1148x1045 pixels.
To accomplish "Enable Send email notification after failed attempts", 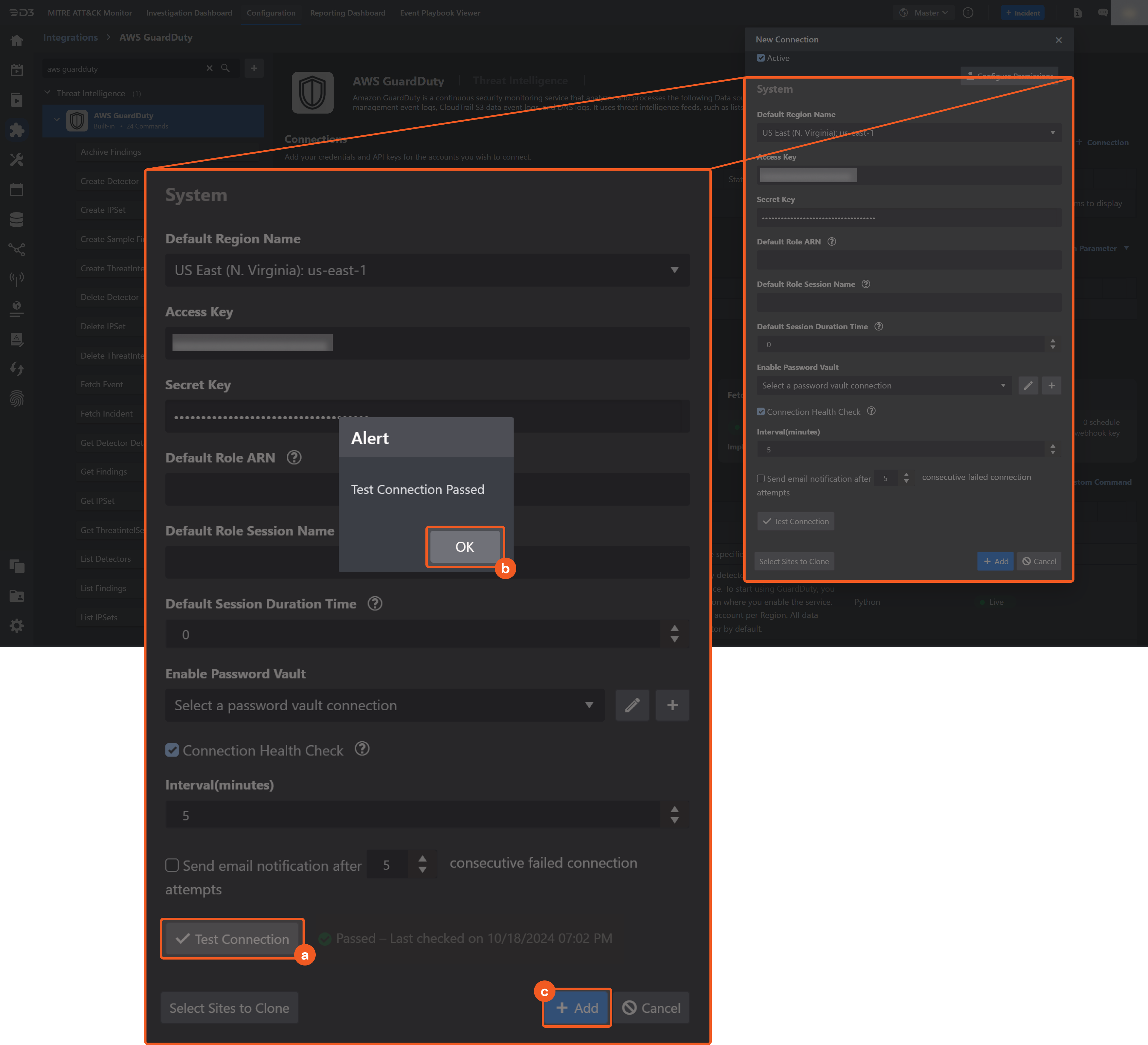I will click(x=172, y=865).
